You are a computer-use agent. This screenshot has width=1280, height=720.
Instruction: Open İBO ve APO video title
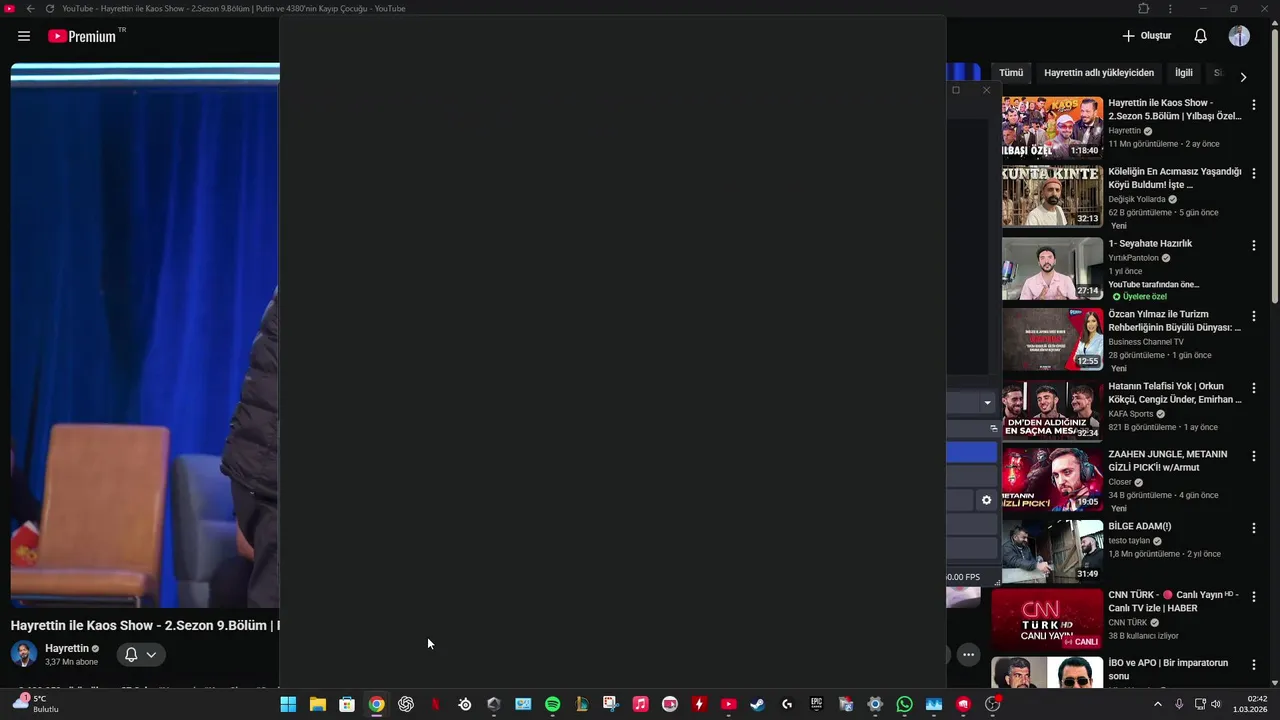coord(1168,669)
